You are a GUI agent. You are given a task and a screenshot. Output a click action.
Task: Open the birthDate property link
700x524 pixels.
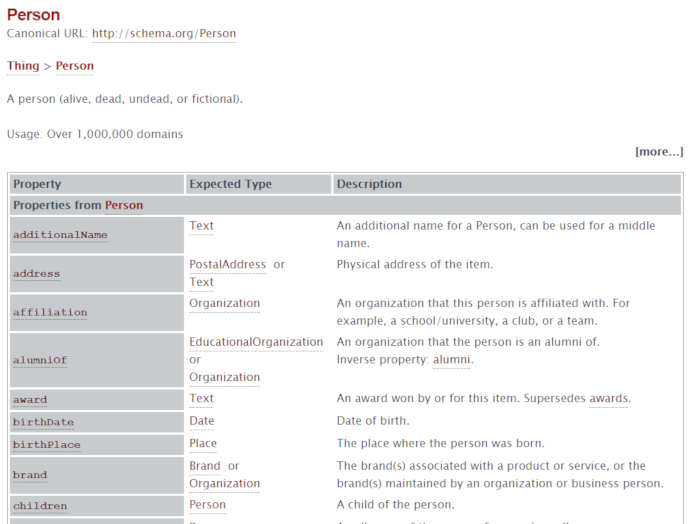coord(43,422)
